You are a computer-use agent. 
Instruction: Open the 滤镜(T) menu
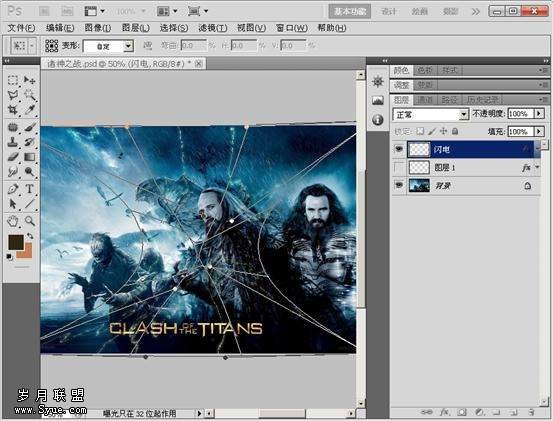point(213,28)
